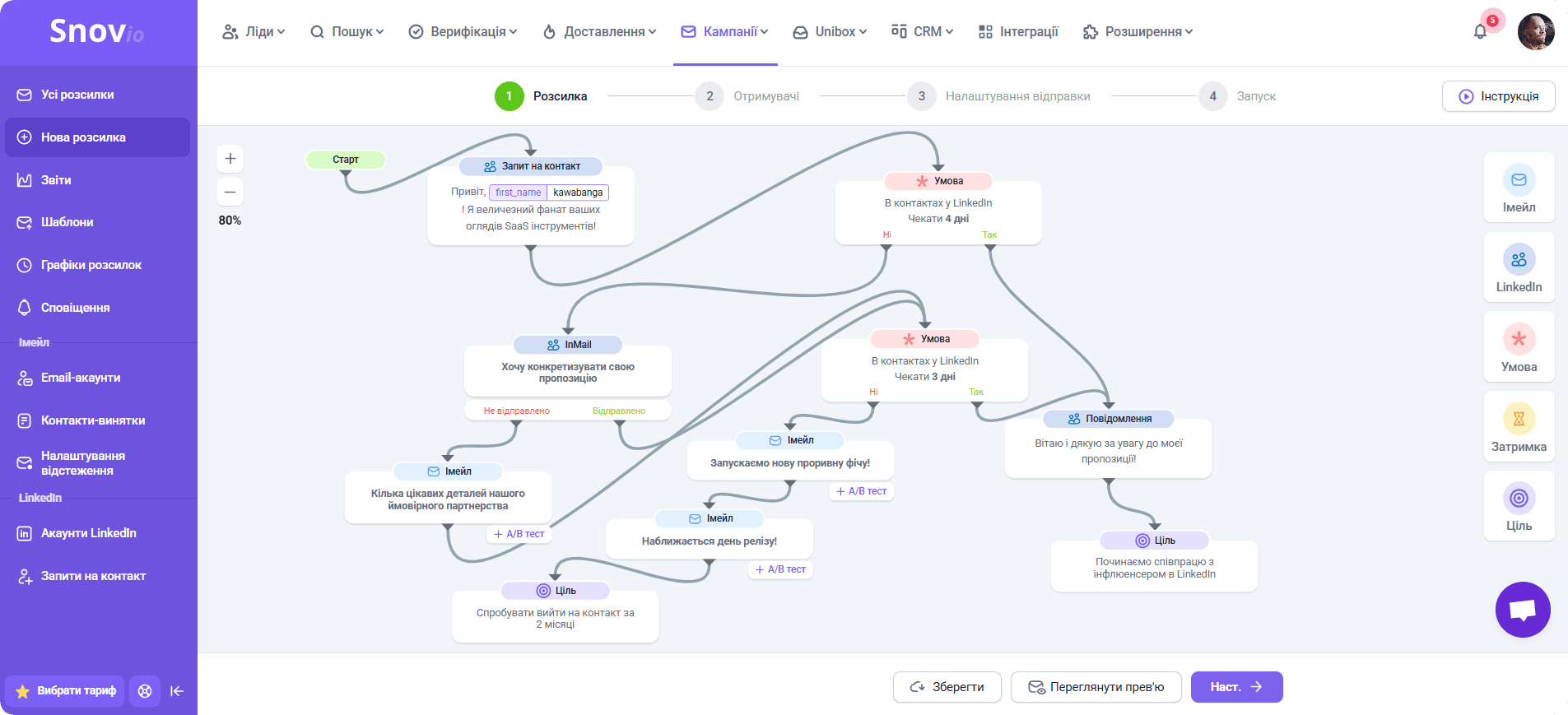Open the Інструкція video guide
Screen dimensions: 1568x715
[1498, 96]
